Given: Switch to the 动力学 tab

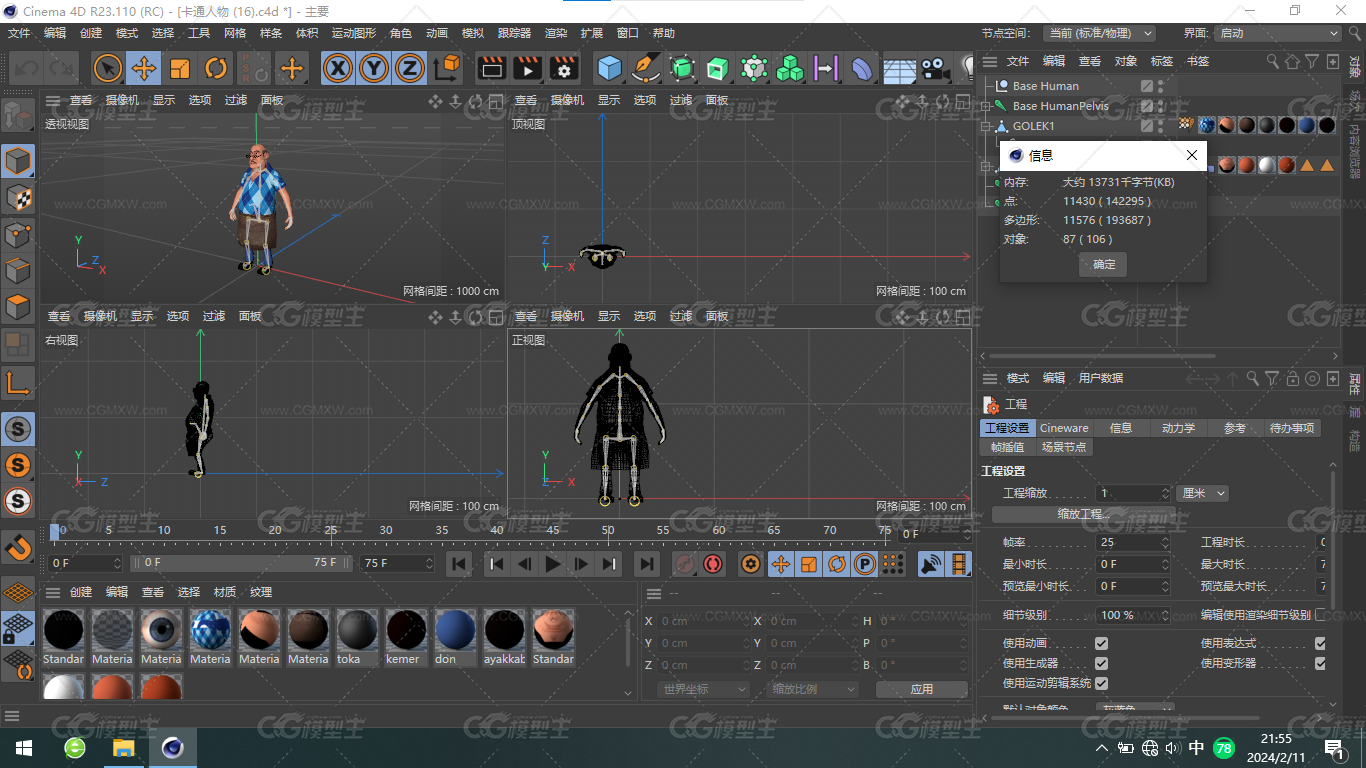Looking at the screenshot, I should pos(1178,428).
